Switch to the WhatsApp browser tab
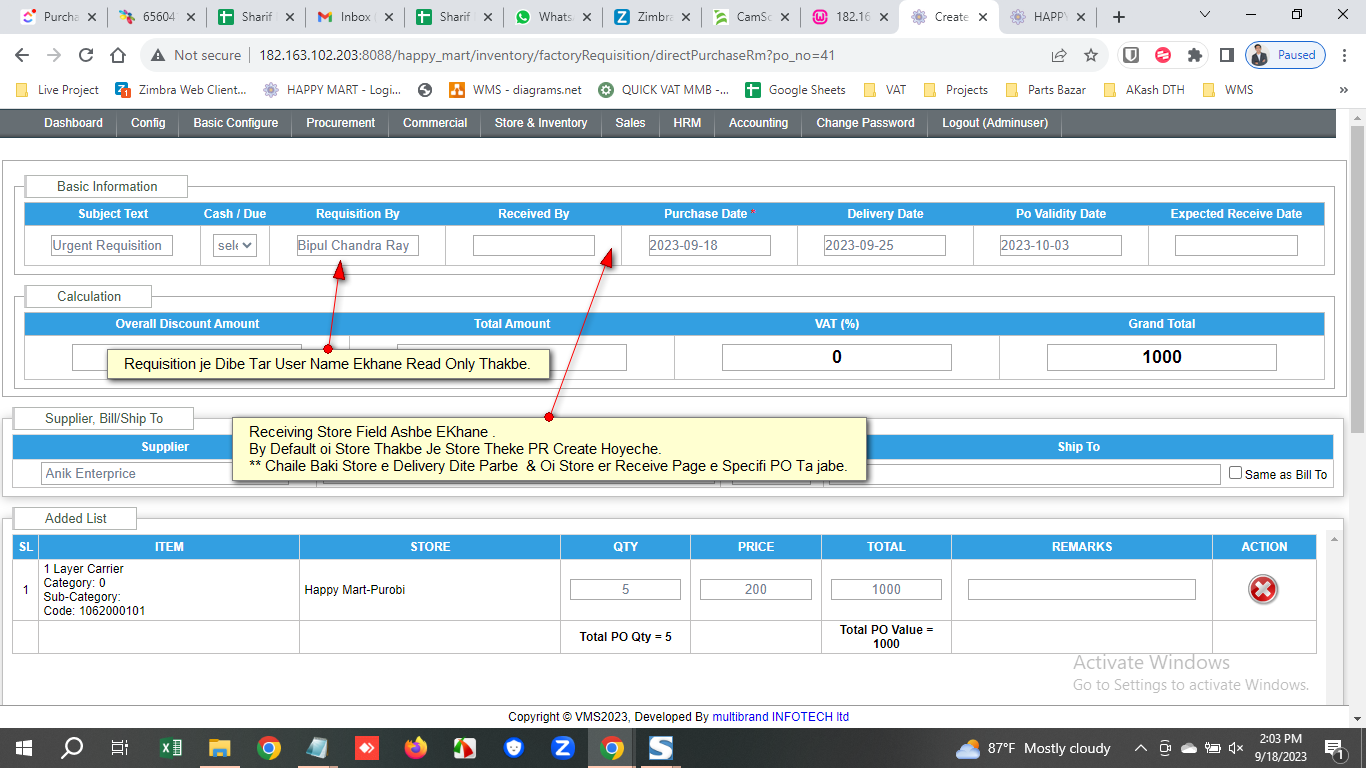Image resolution: width=1366 pixels, height=768 pixels. [551, 17]
